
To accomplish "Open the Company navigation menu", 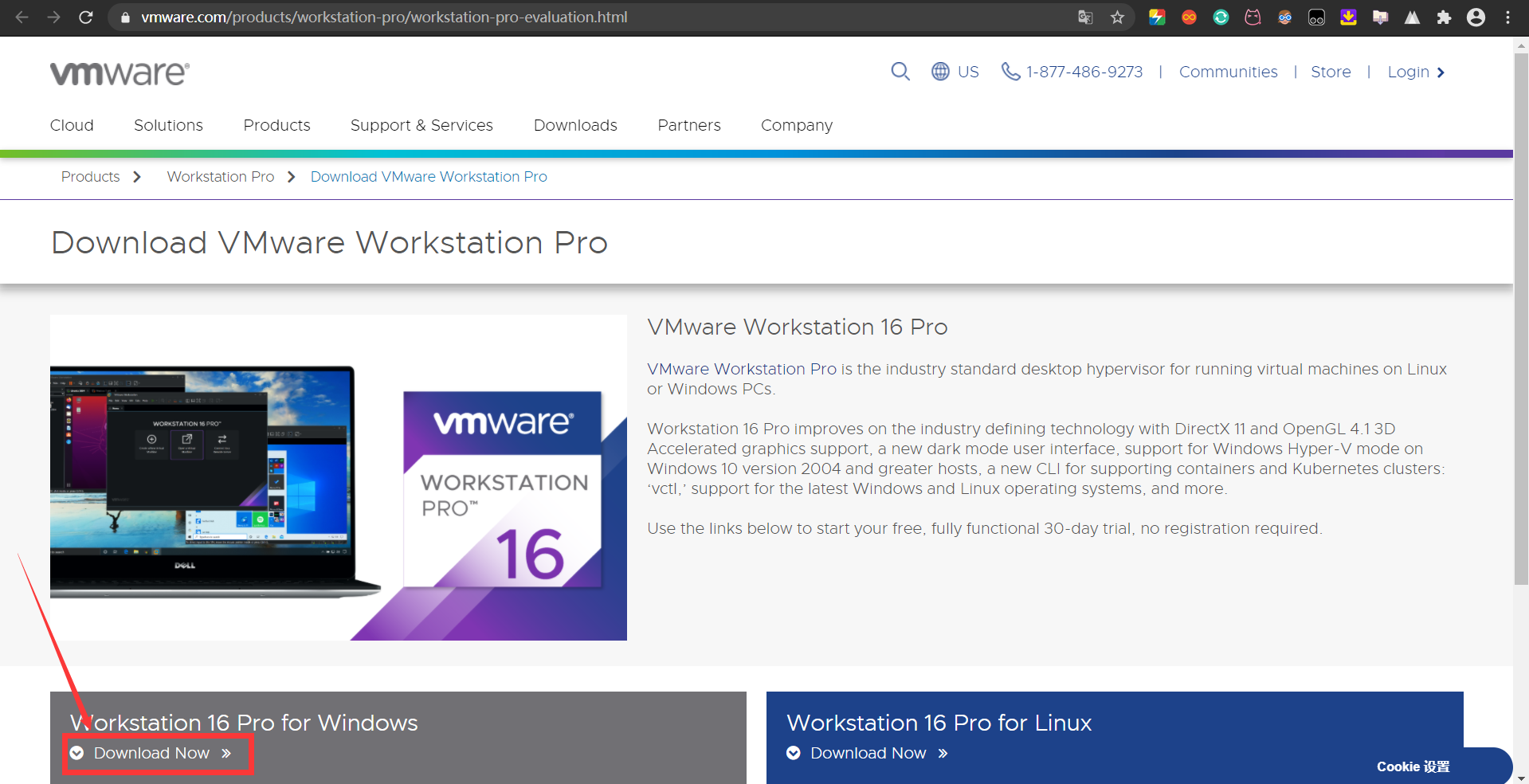I will click(797, 125).
